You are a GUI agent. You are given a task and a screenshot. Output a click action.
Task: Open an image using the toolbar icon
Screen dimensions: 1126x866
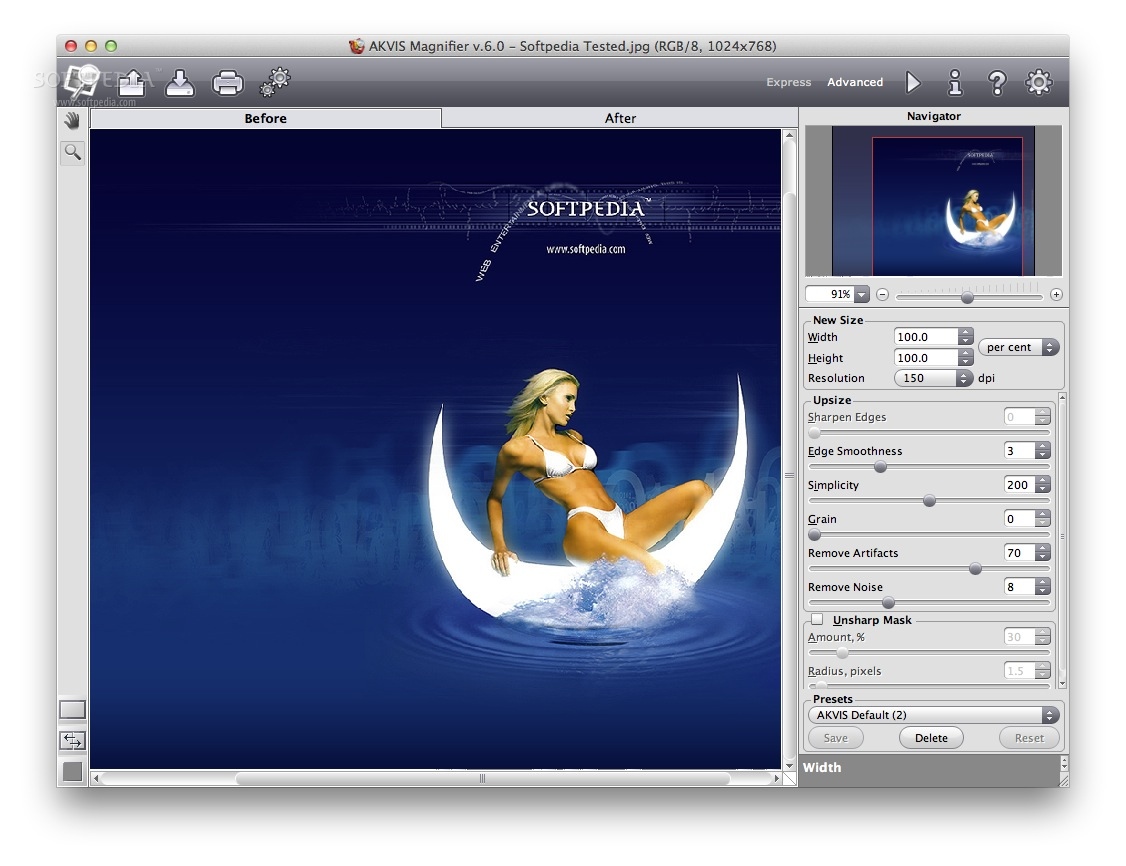pos(131,82)
